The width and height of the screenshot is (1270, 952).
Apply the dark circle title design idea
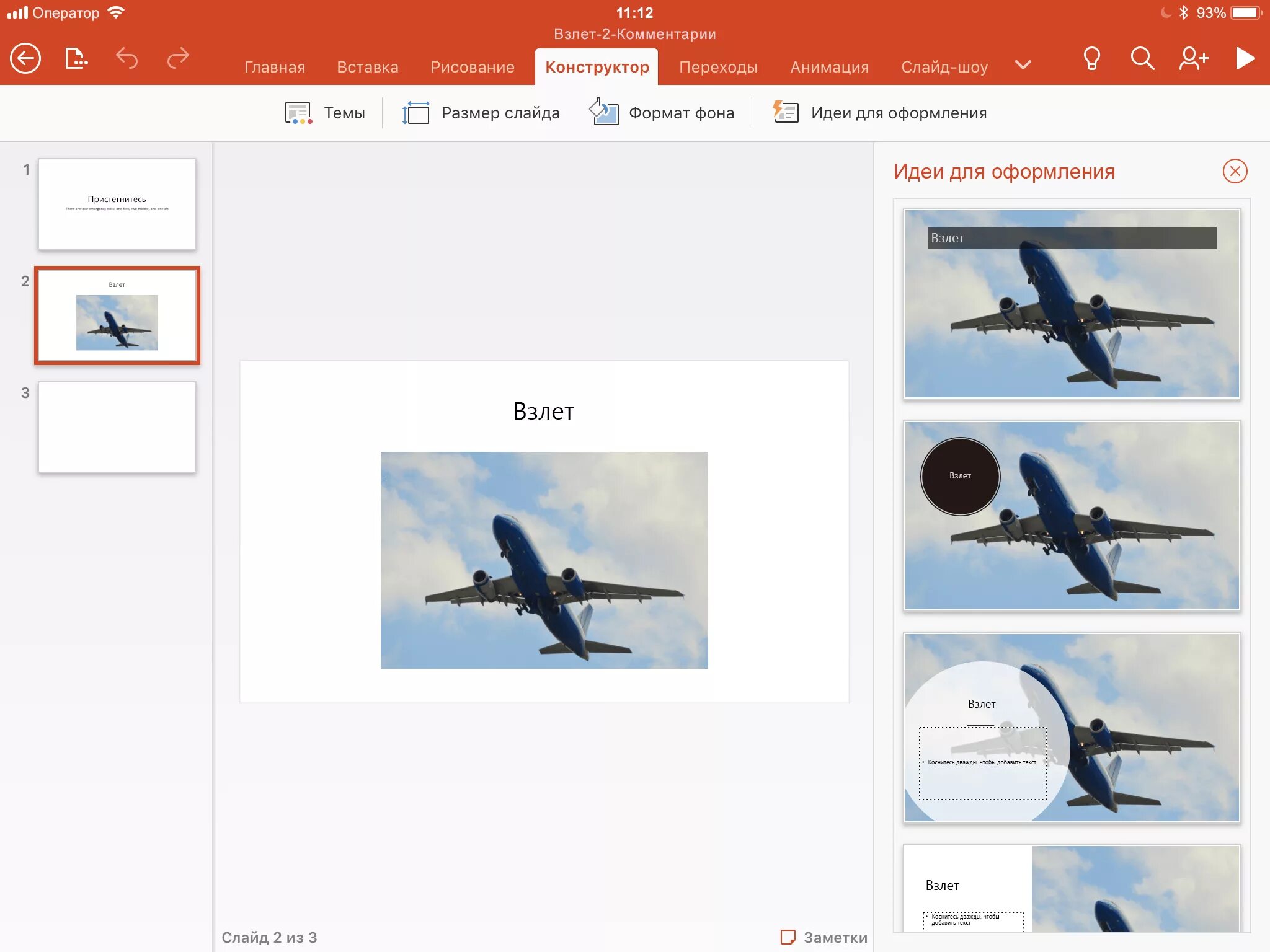(x=1072, y=516)
